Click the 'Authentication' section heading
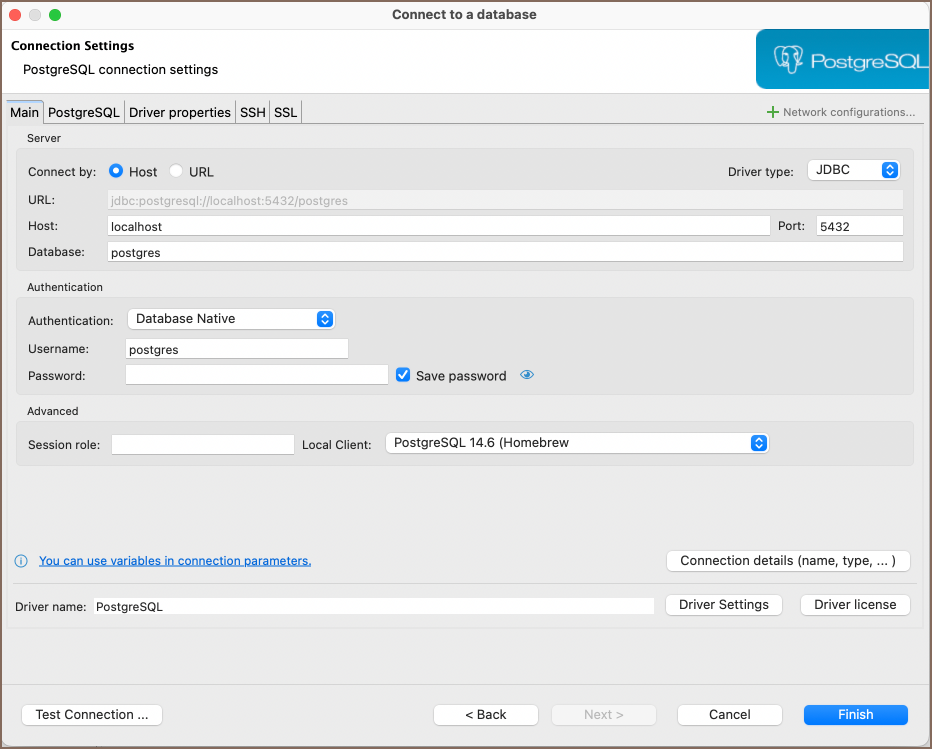 point(65,287)
